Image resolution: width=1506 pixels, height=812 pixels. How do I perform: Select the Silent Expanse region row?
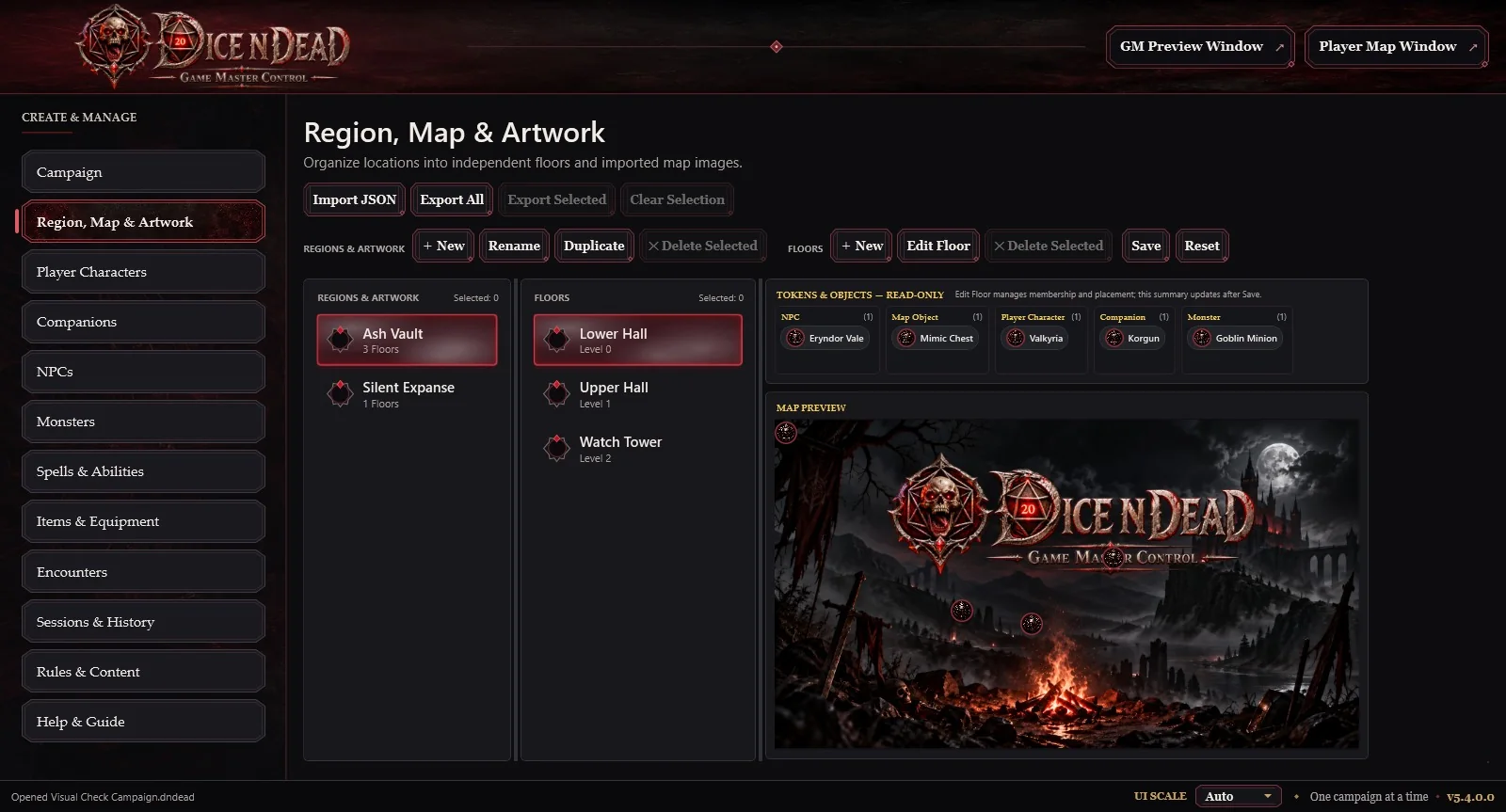[x=407, y=394]
